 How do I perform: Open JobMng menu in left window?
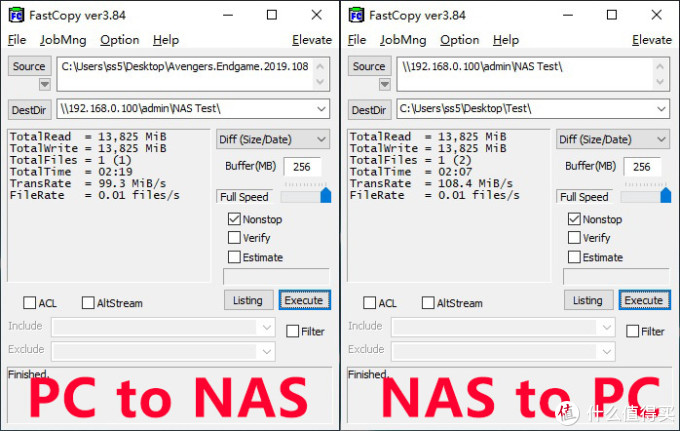[63, 40]
